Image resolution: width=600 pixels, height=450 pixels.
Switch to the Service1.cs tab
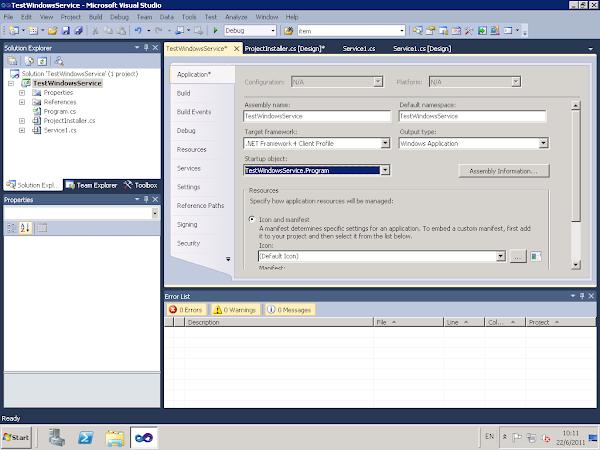click(x=359, y=49)
